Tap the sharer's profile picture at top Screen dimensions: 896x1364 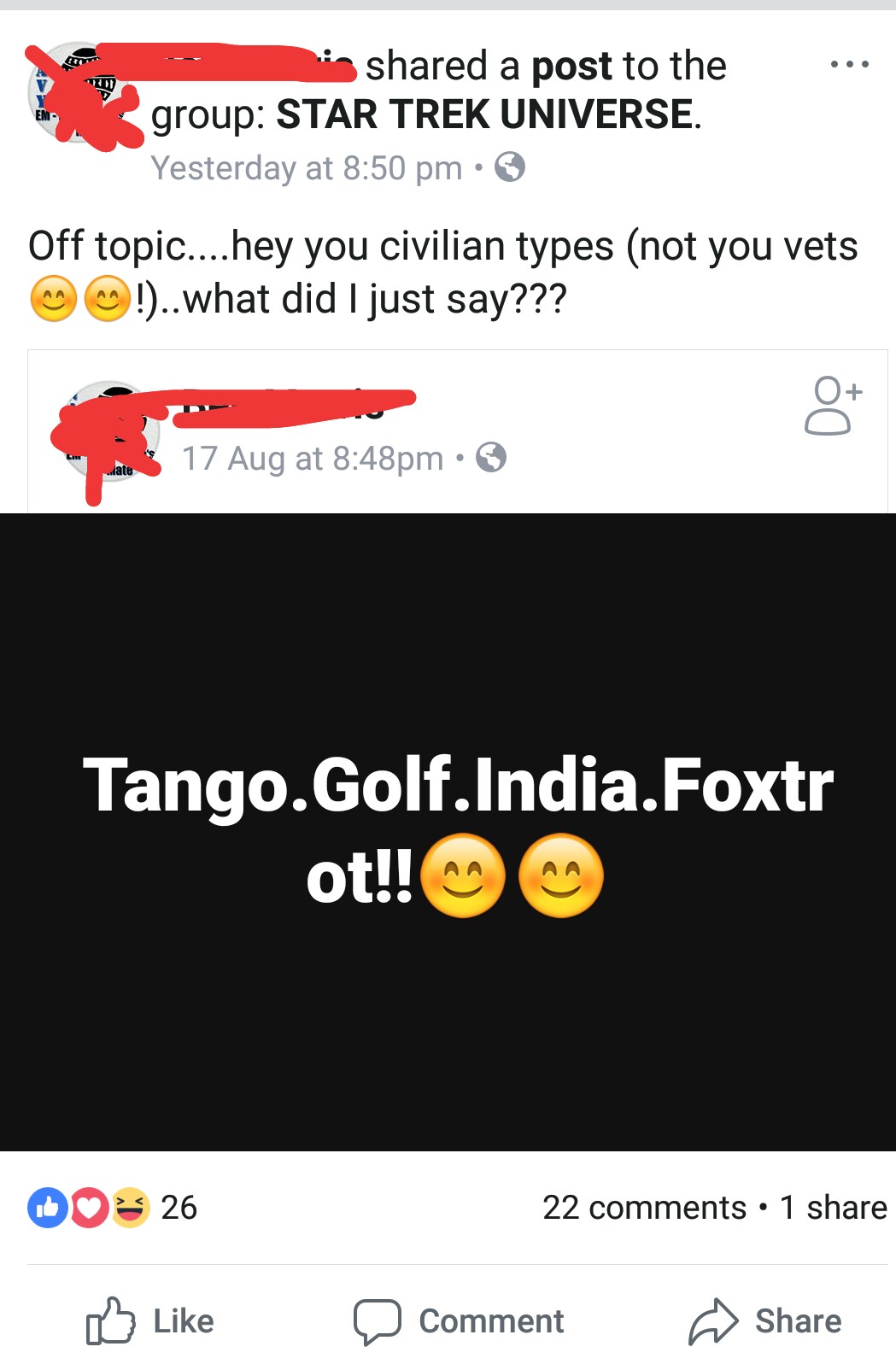(81, 92)
